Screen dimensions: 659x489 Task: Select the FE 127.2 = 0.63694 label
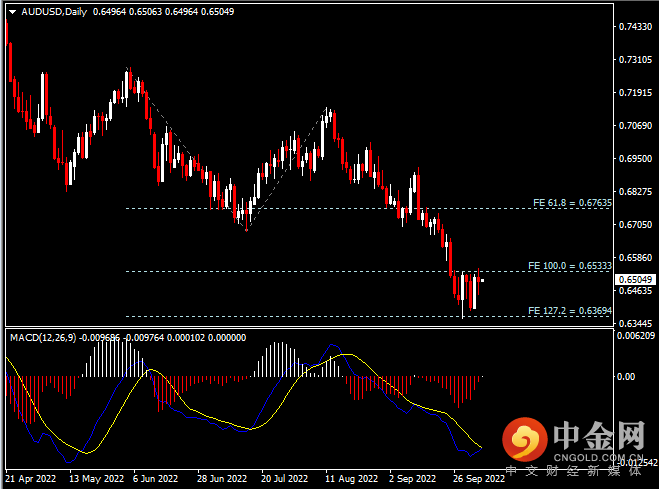(x=570, y=311)
